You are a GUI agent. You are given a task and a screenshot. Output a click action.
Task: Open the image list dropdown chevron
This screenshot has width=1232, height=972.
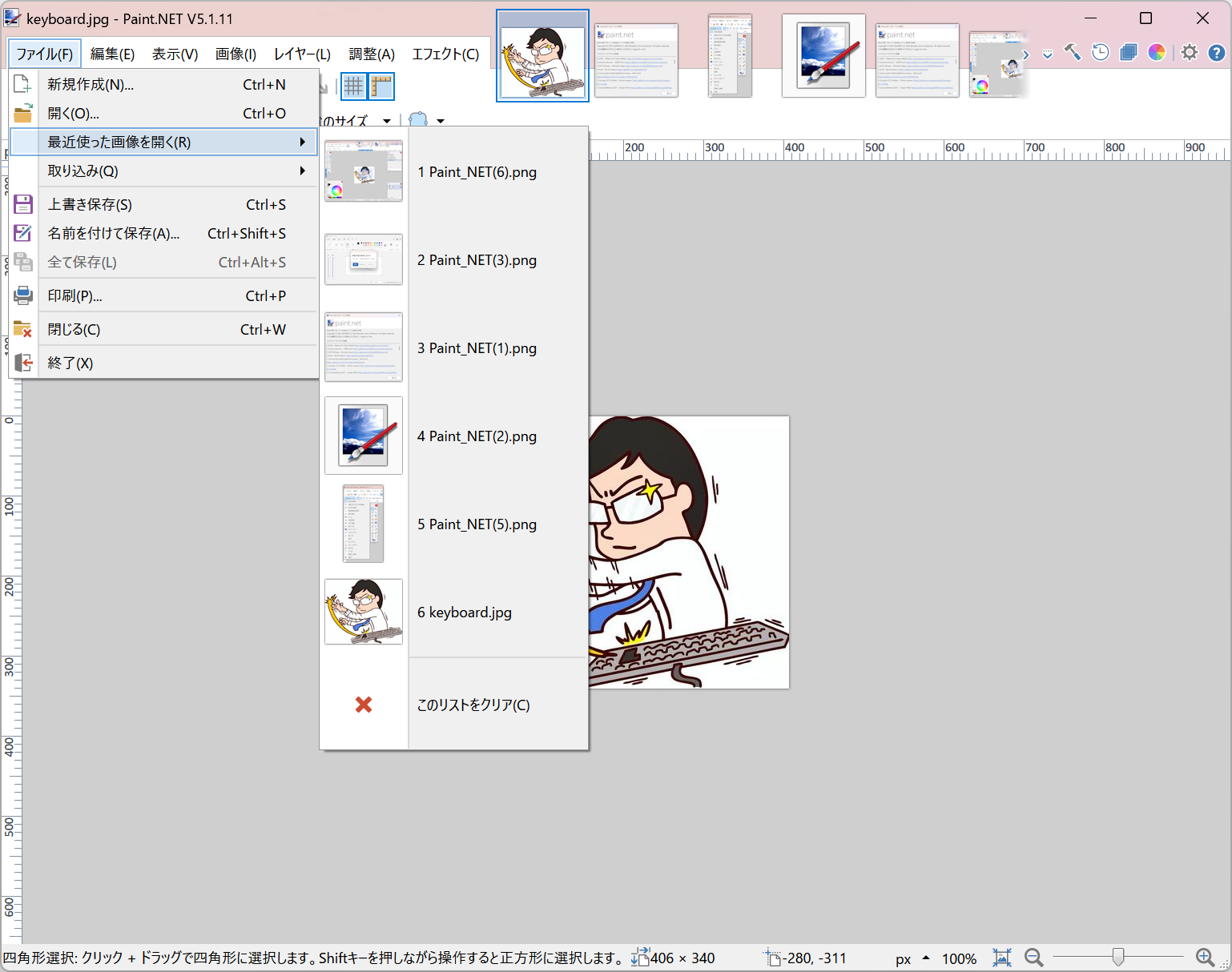click(x=1048, y=54)
